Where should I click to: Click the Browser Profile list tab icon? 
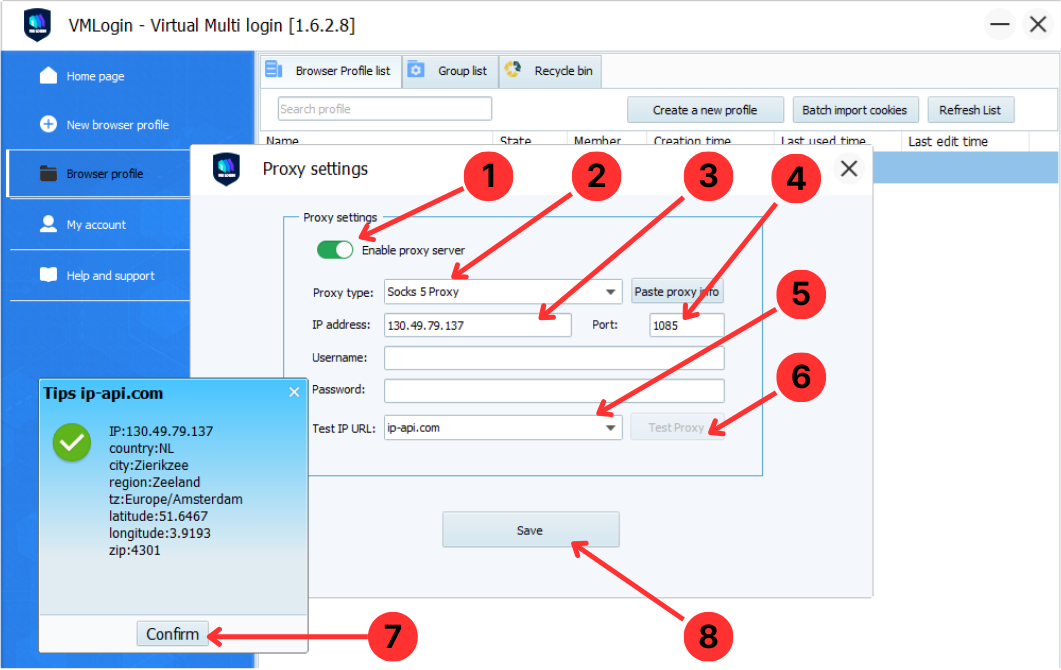point(274,69)
